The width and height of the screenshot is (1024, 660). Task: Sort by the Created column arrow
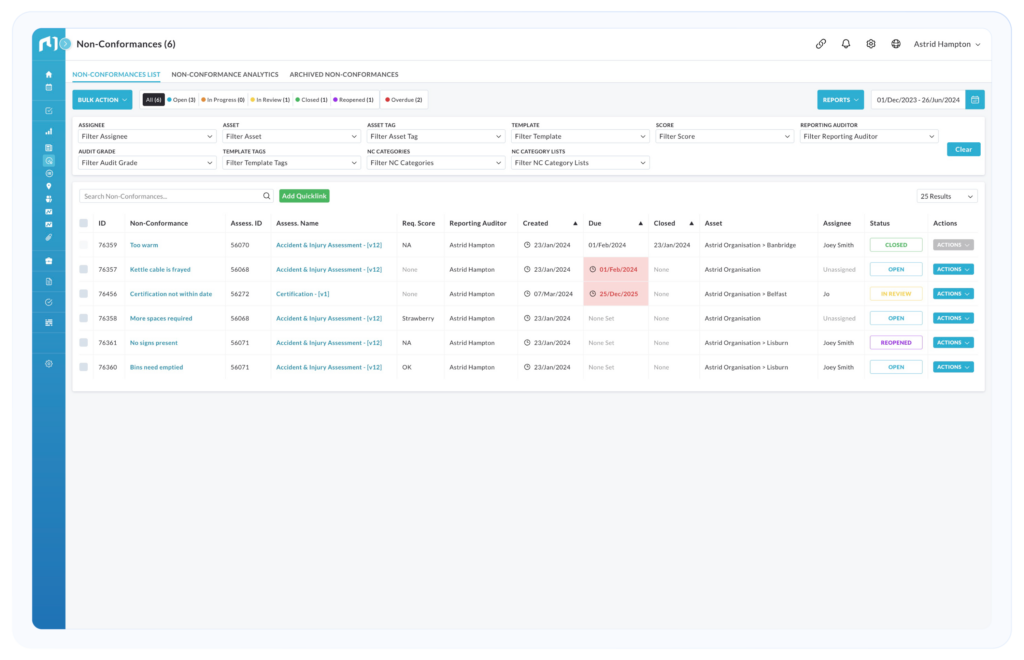[575, 223]
